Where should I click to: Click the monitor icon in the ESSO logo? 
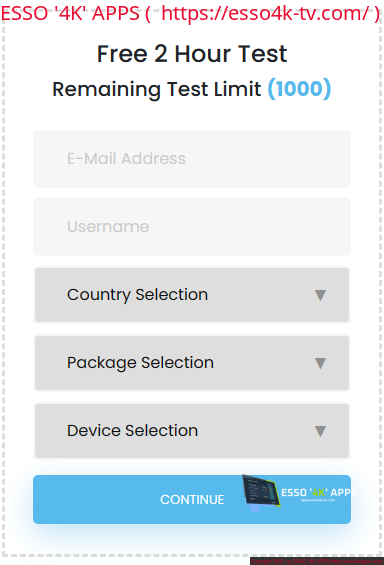click(x=262, y=493)
